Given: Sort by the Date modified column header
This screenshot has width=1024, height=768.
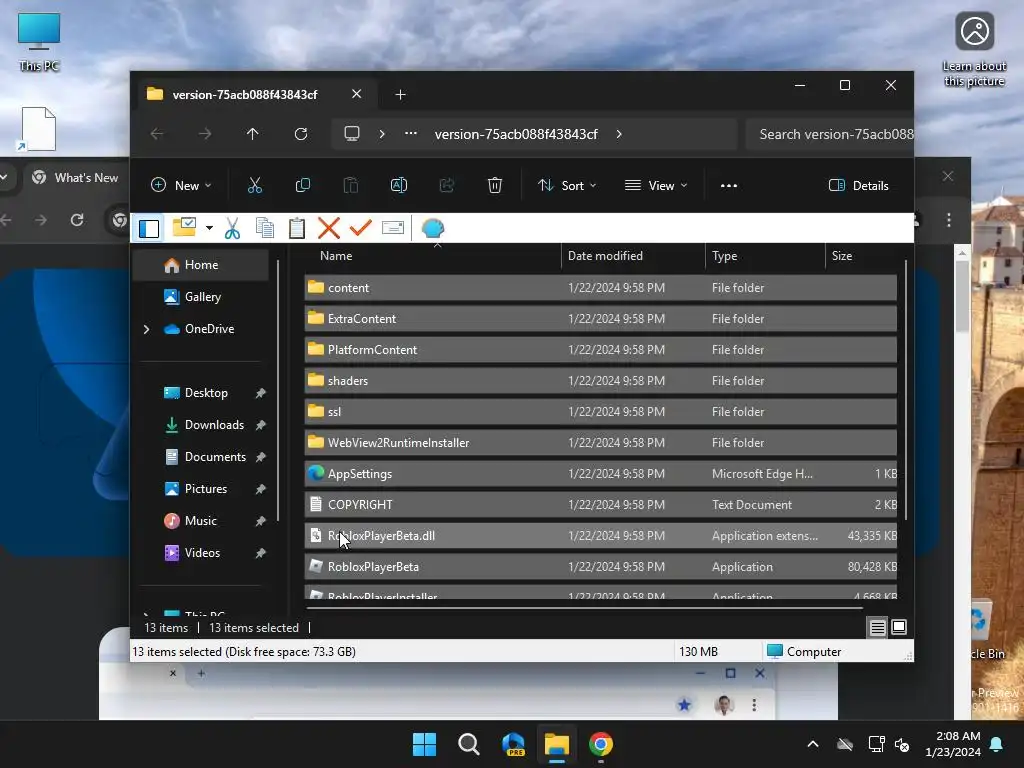Looking at the screenshot, I should coord(633,256).
